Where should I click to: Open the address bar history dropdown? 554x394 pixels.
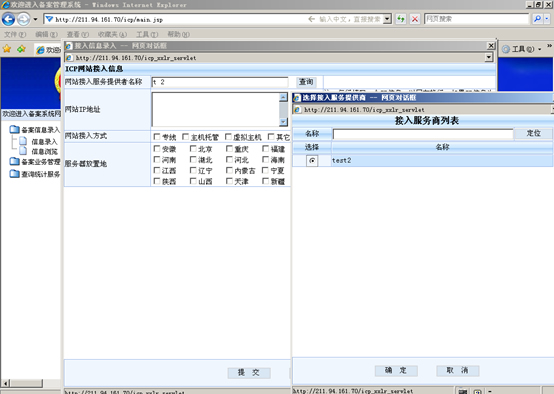pos(388,19)
